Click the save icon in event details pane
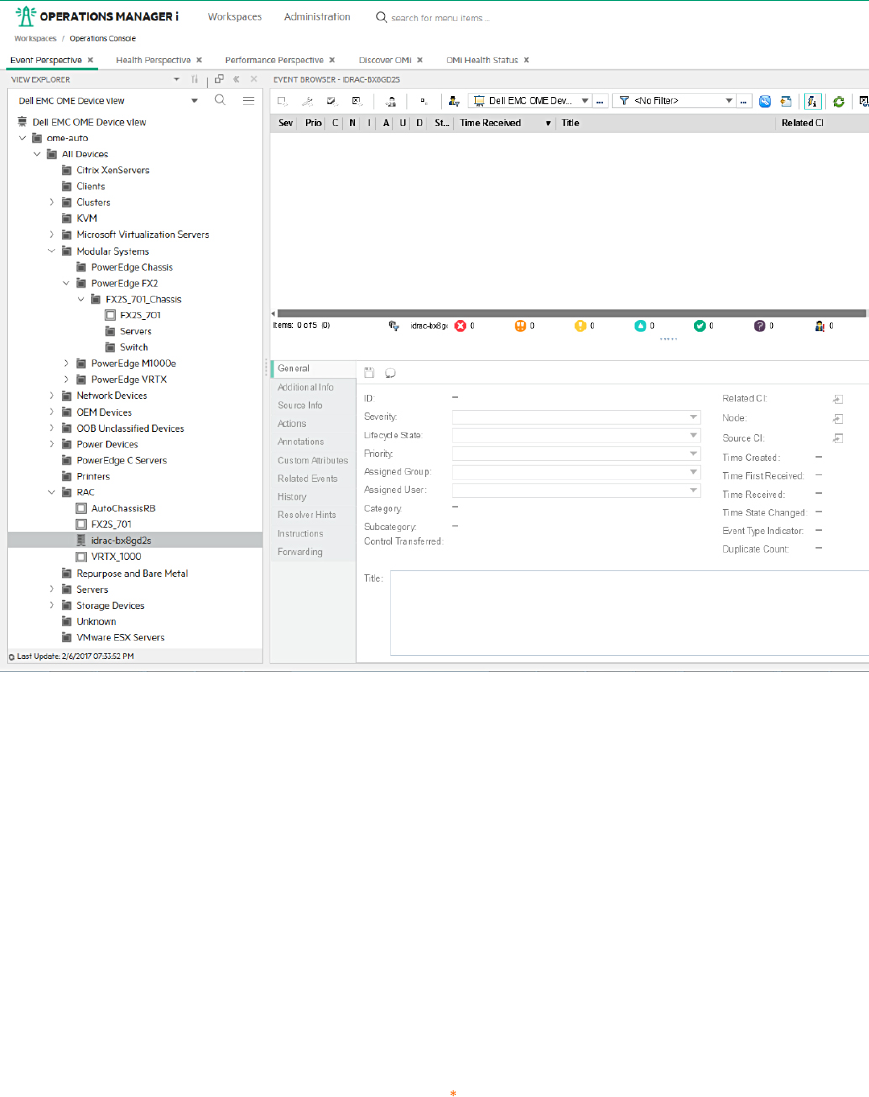 (x=369, y=373)
